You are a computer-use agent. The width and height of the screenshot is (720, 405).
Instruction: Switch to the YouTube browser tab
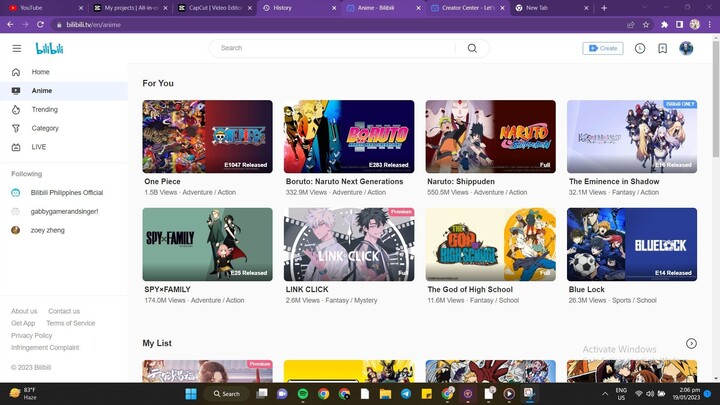pyautogui.click(x=45, y=8)
